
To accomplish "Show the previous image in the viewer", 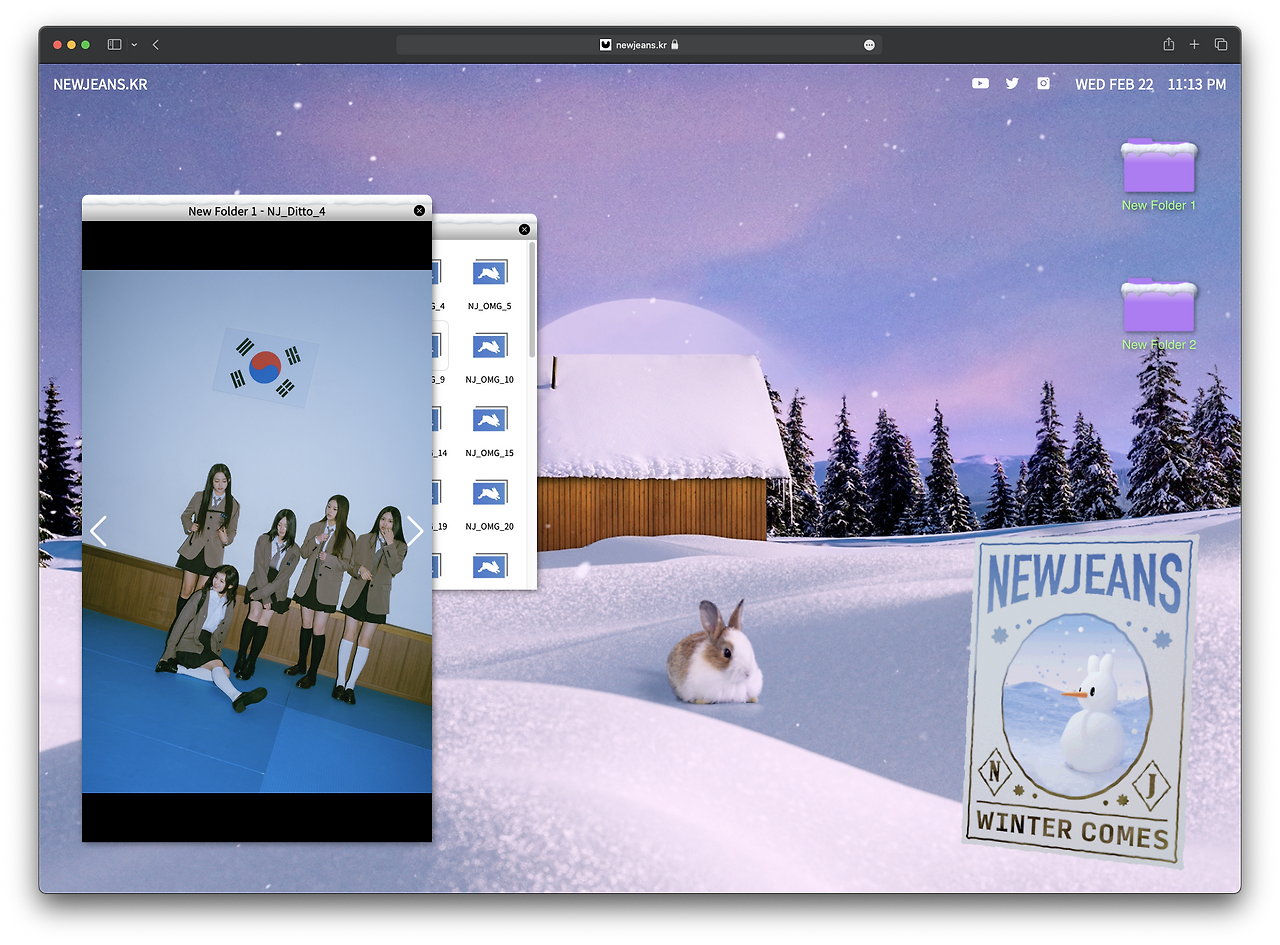I will pos(98,531).
